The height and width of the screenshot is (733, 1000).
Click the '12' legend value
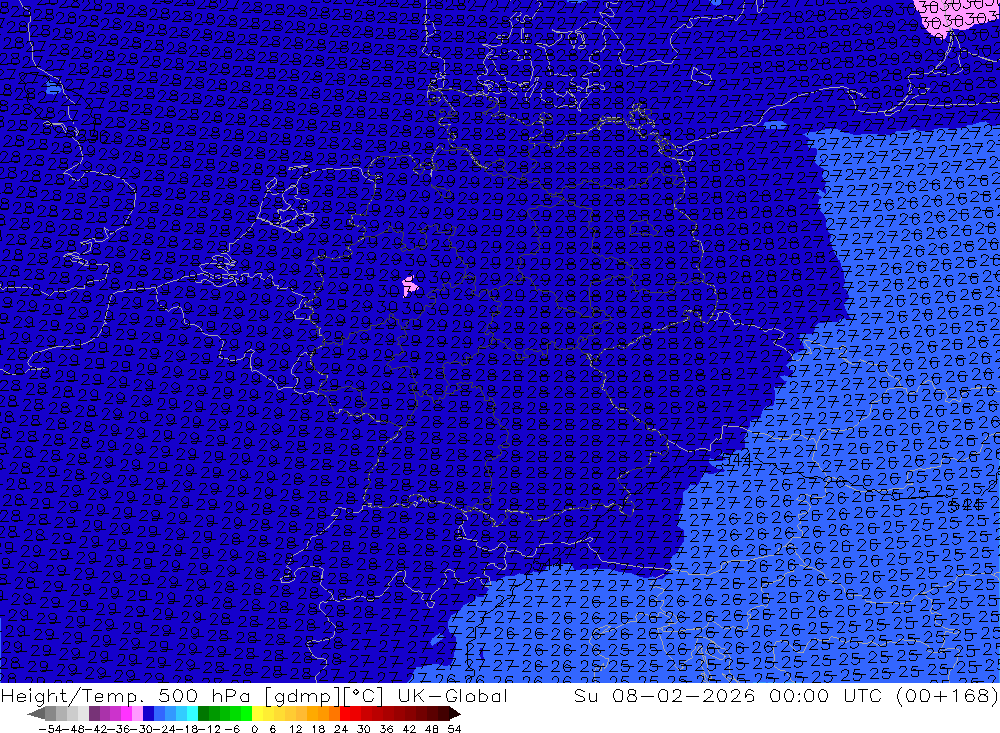coord(295,729)
